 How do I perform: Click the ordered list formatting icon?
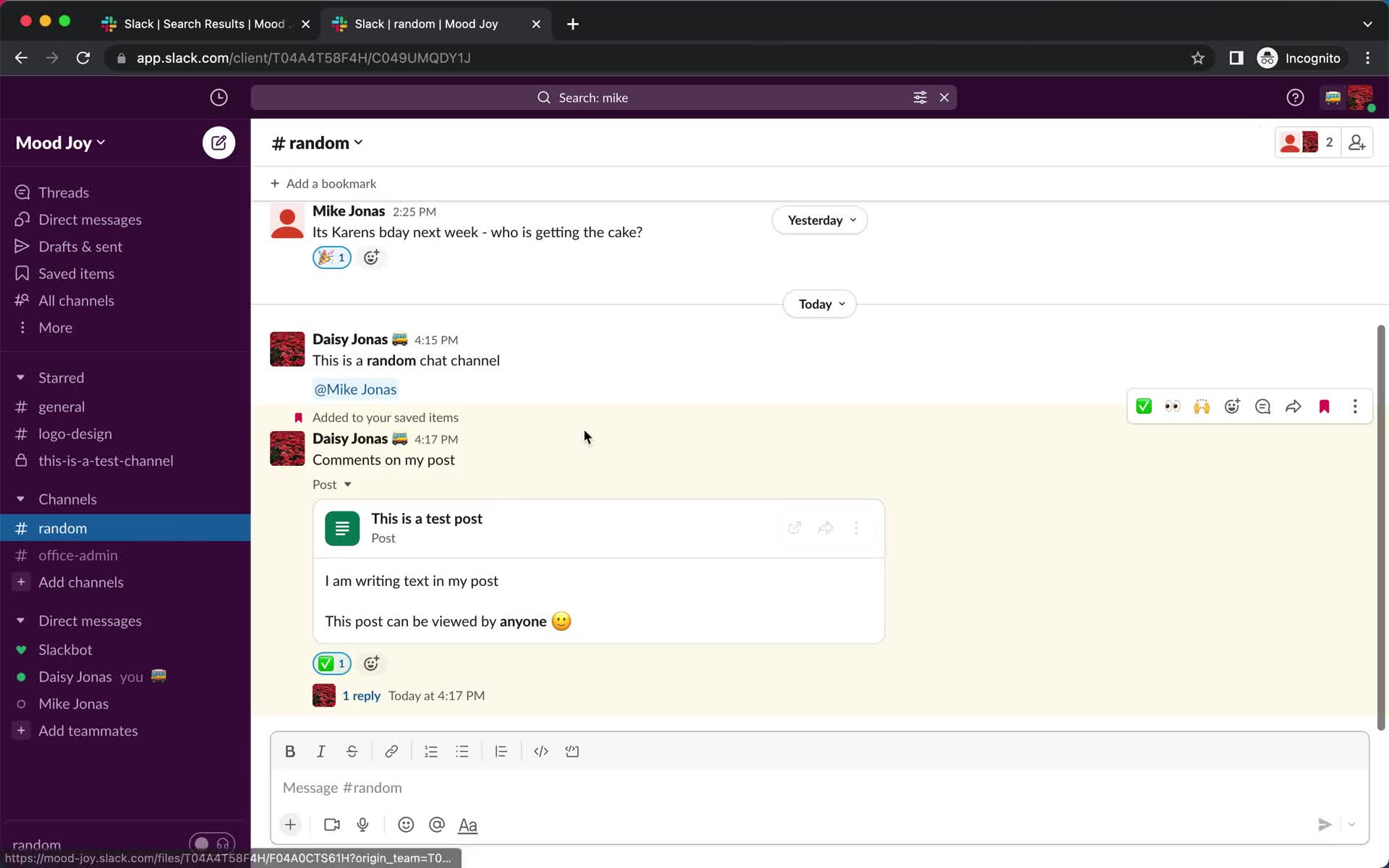[x=431, y=751]
